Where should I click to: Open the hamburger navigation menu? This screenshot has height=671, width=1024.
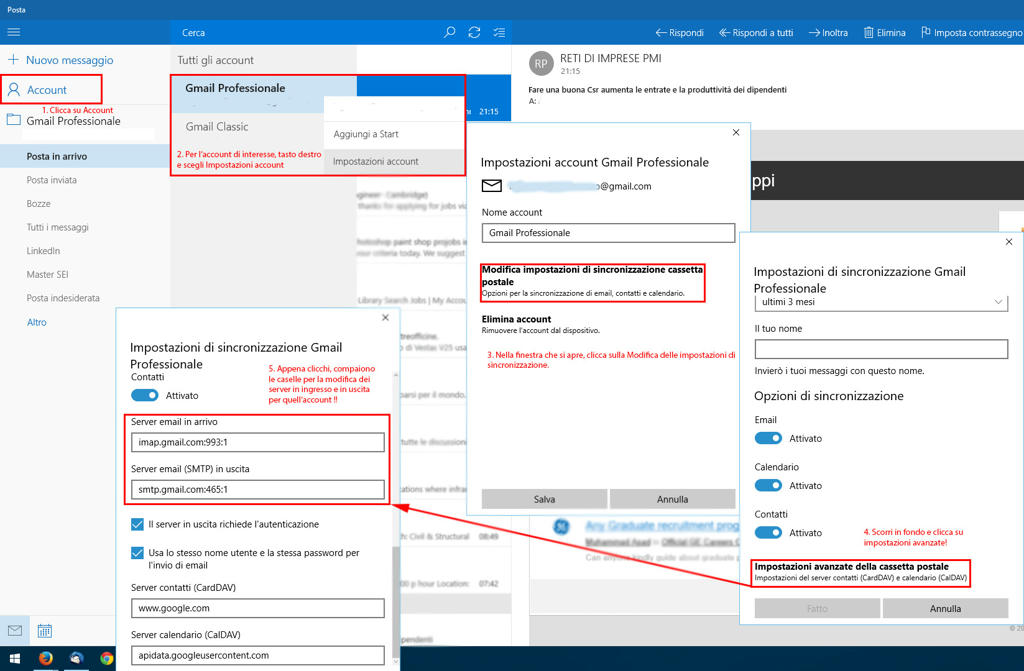click(x=14, y=32)
